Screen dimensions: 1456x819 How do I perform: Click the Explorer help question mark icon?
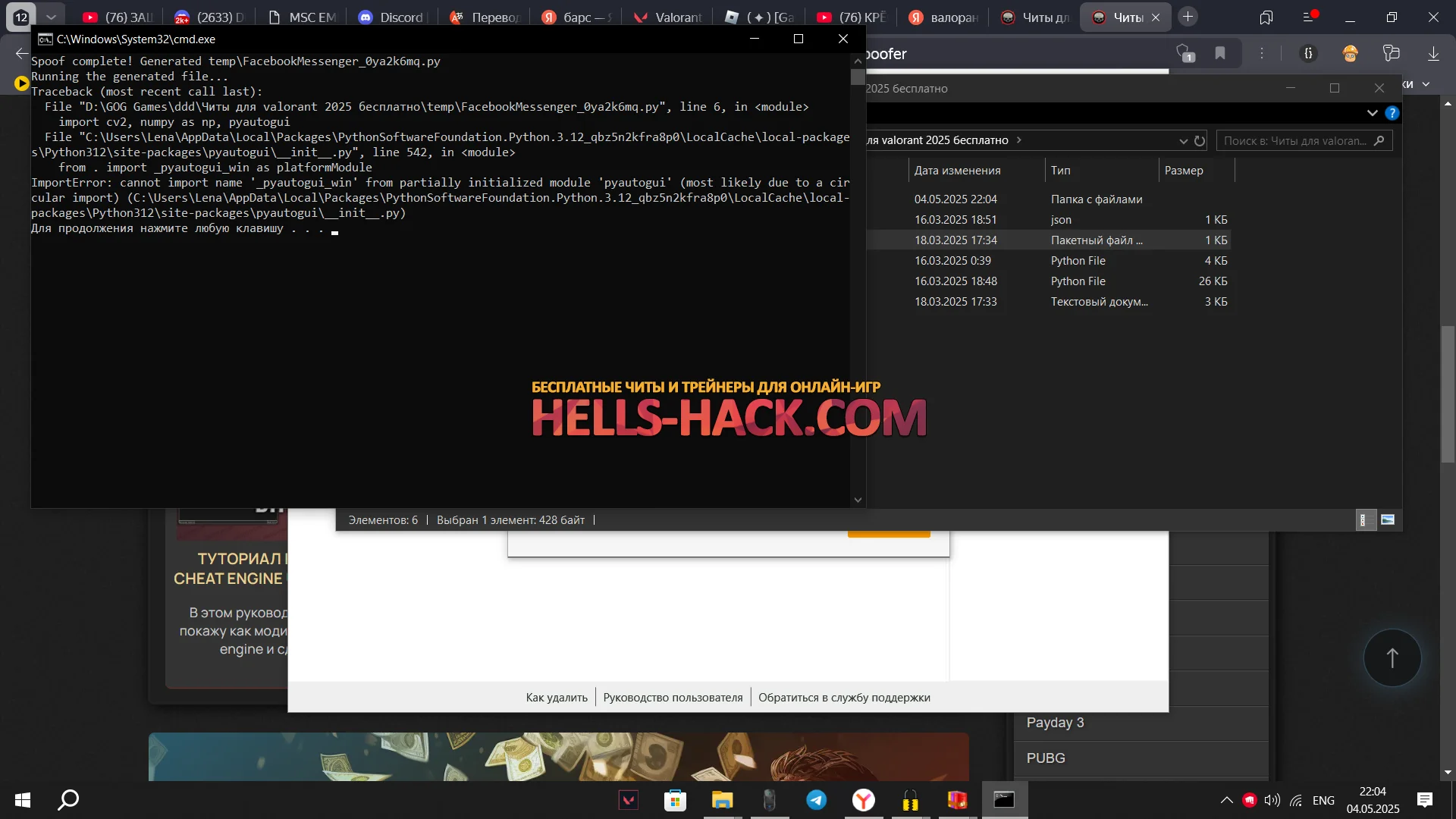[x=1392, y=113]
